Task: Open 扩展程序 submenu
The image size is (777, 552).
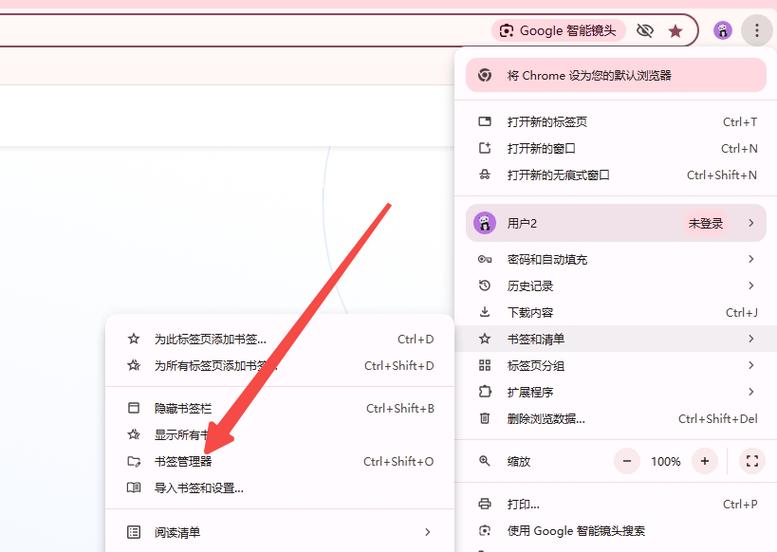Action: (616, 392)
